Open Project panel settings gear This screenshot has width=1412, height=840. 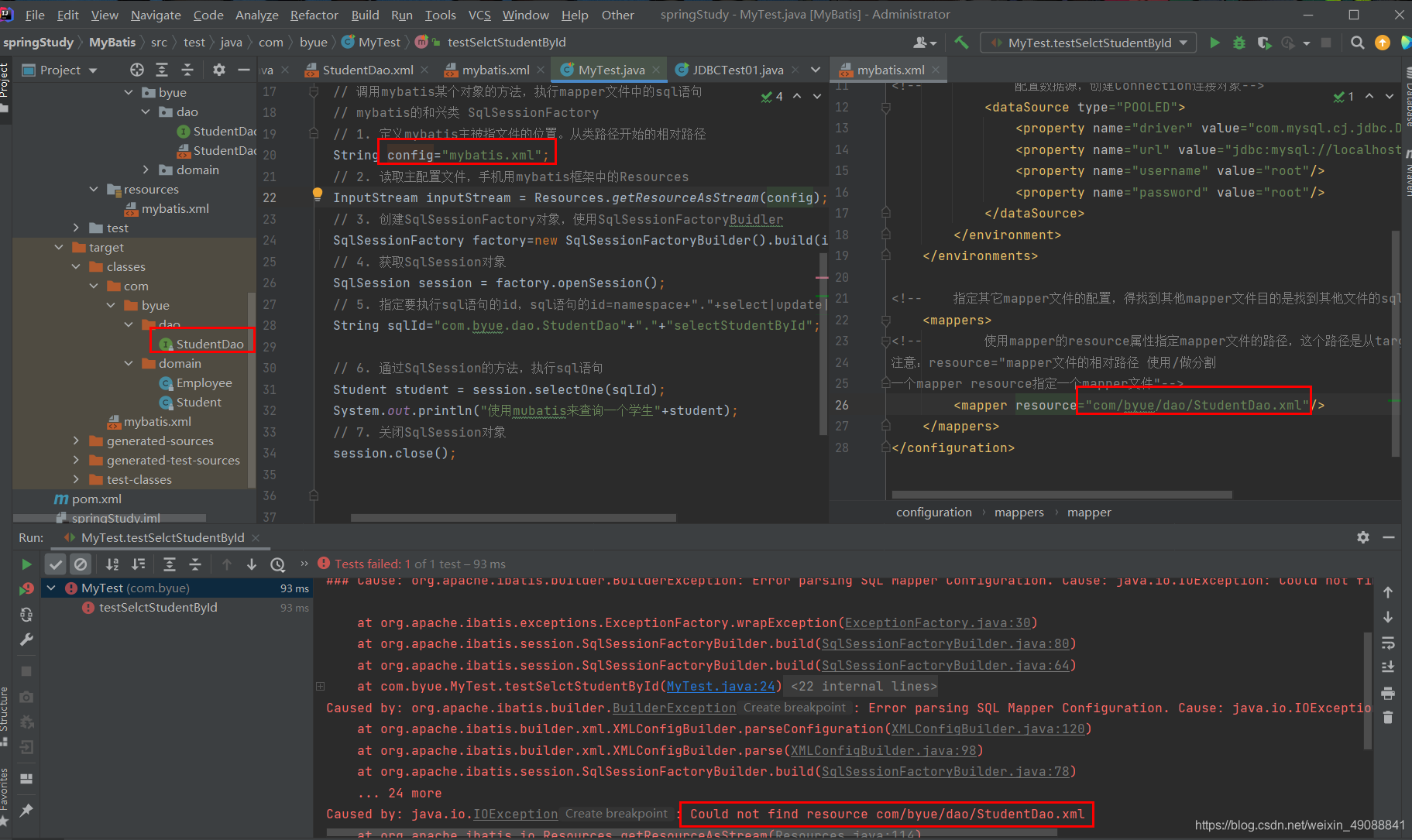tap(219, 70)
